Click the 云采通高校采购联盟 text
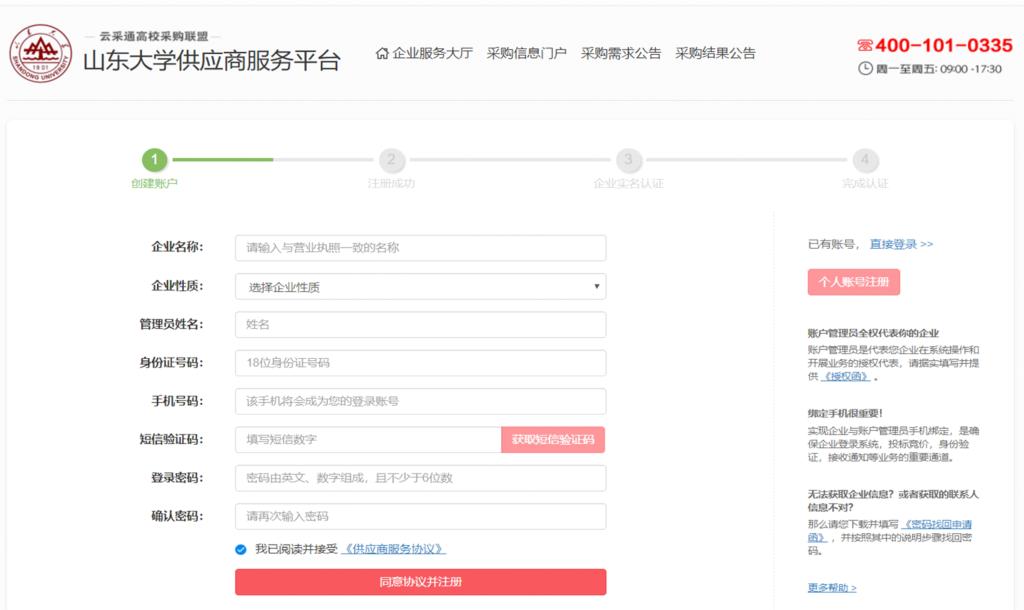Viewport: 1024px width, 610px height. (153, 37)
